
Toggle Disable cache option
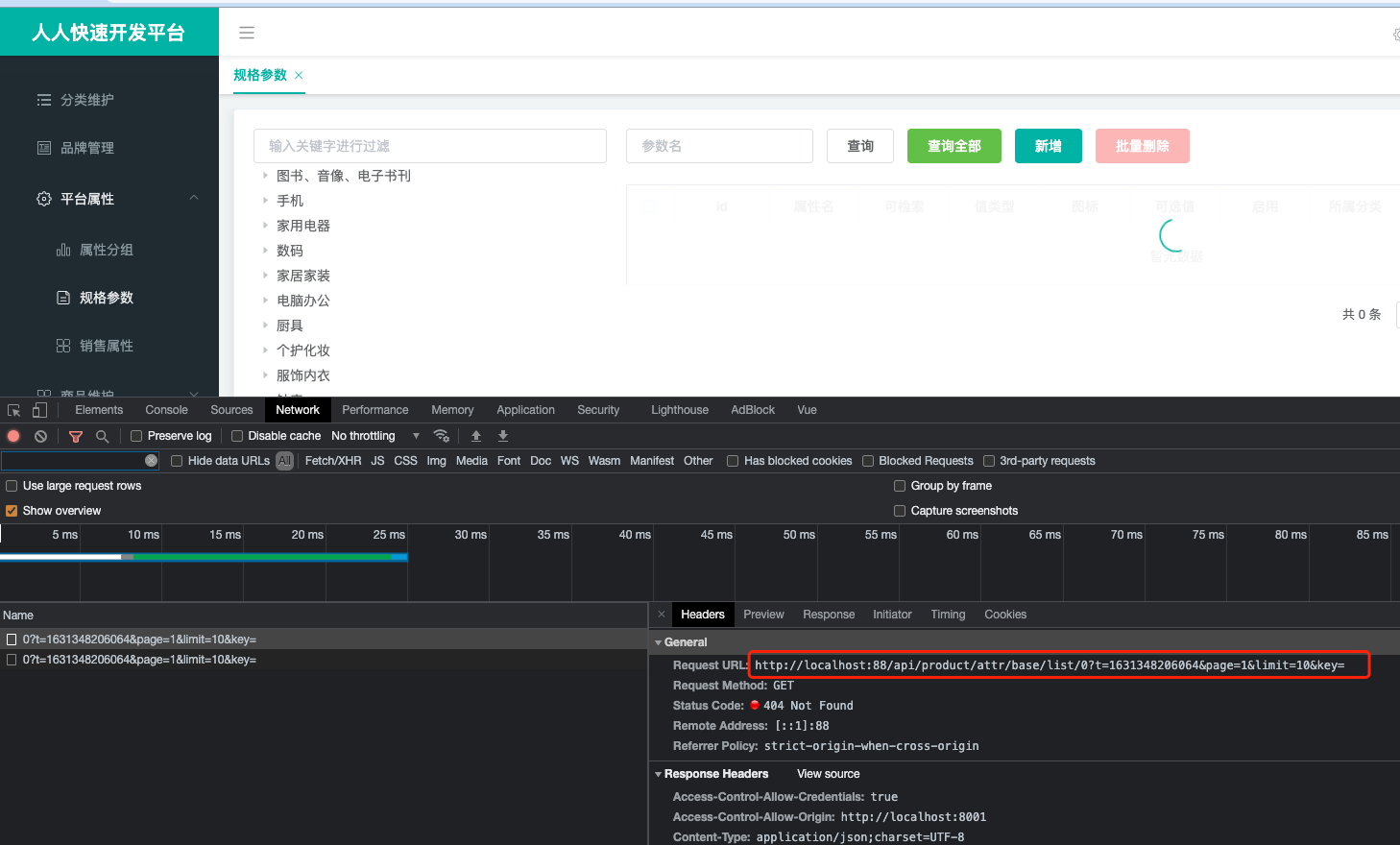tap(236, 435)
